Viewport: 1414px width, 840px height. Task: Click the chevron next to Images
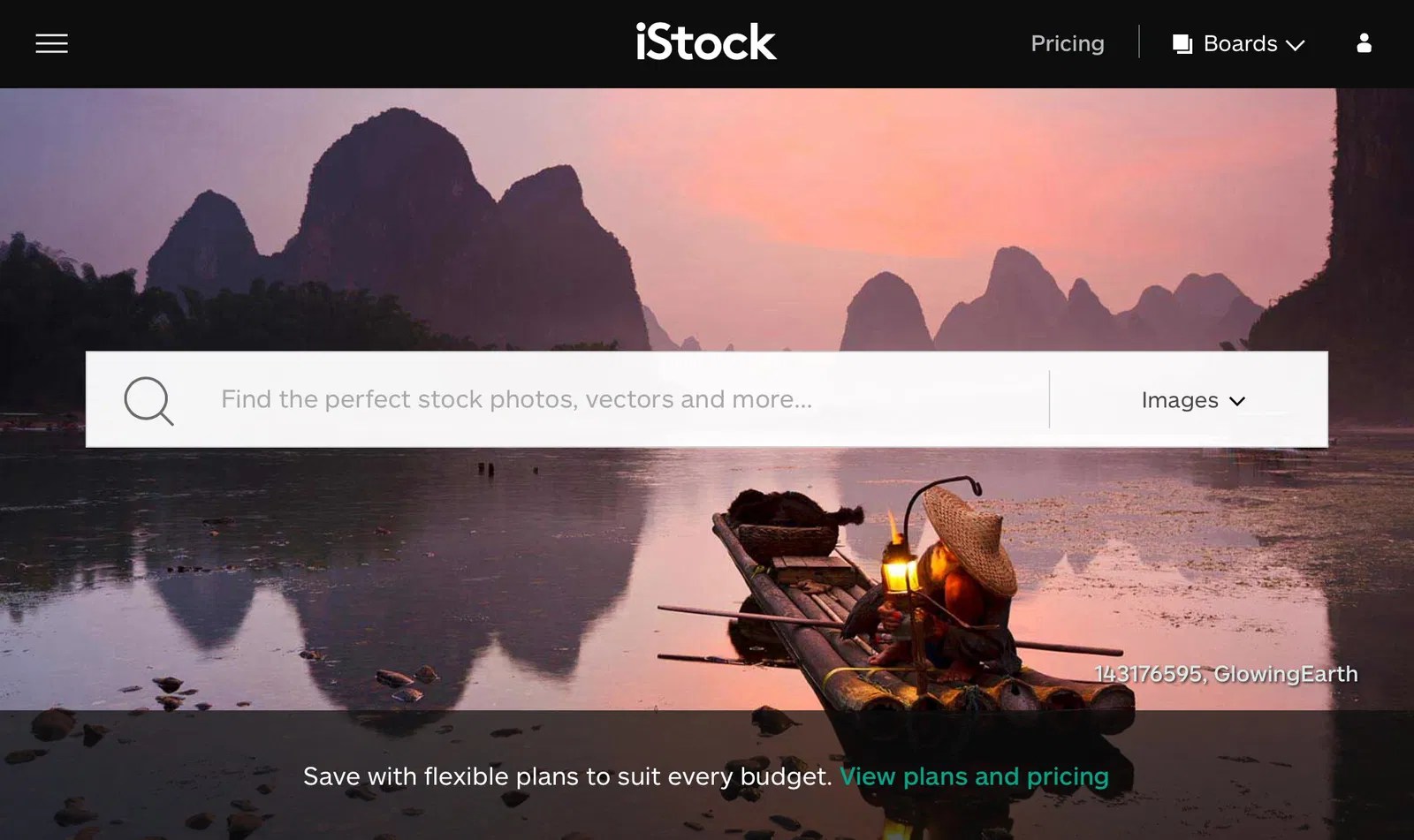(1237, 401)
